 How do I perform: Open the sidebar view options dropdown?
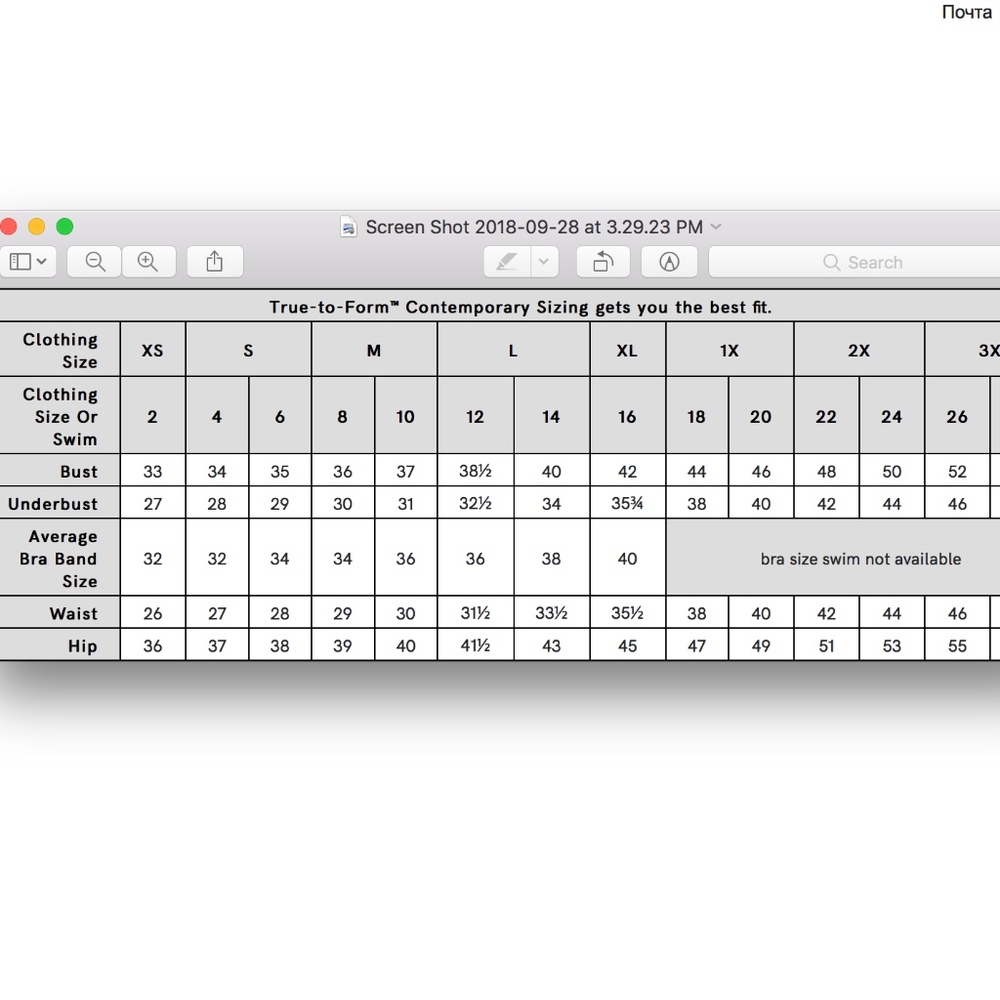(x=27, y=262)
